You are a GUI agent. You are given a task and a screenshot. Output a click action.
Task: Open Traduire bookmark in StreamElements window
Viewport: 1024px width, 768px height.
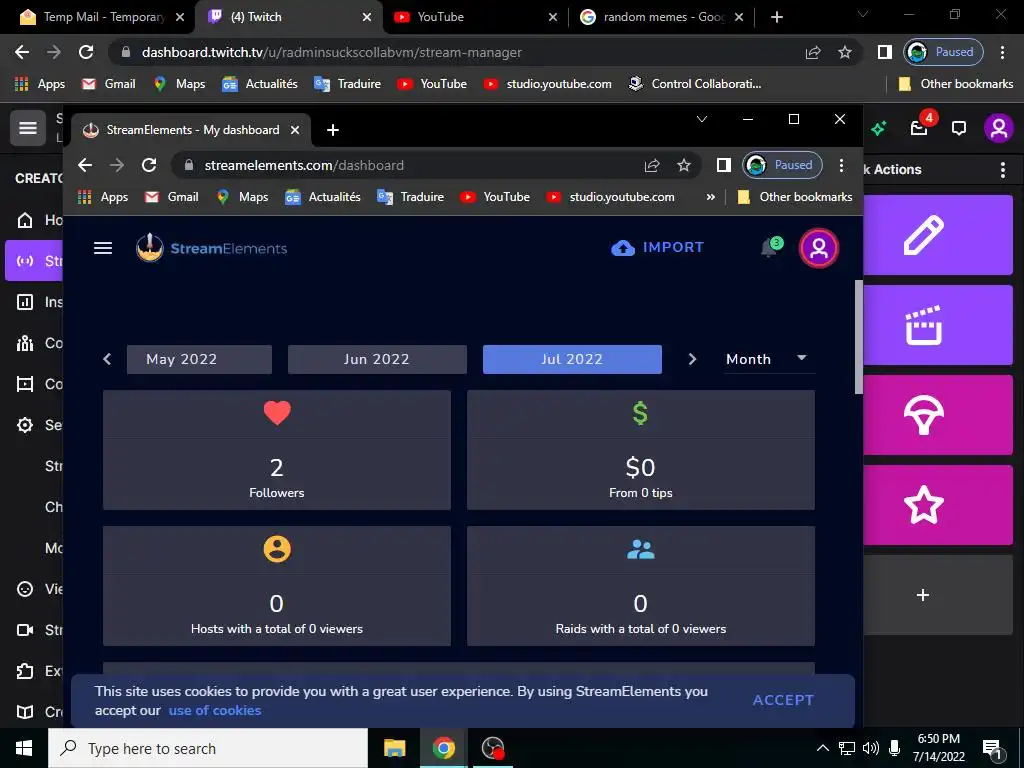tap(411, 197)
